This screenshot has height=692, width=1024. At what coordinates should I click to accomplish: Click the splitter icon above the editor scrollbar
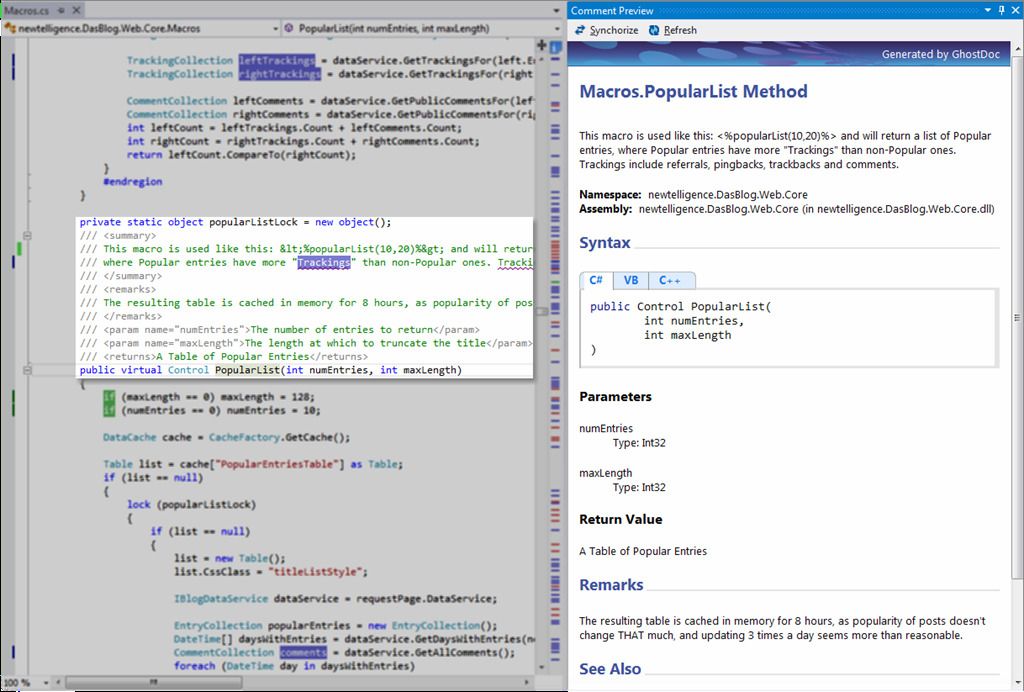click(x=542, y=45)
